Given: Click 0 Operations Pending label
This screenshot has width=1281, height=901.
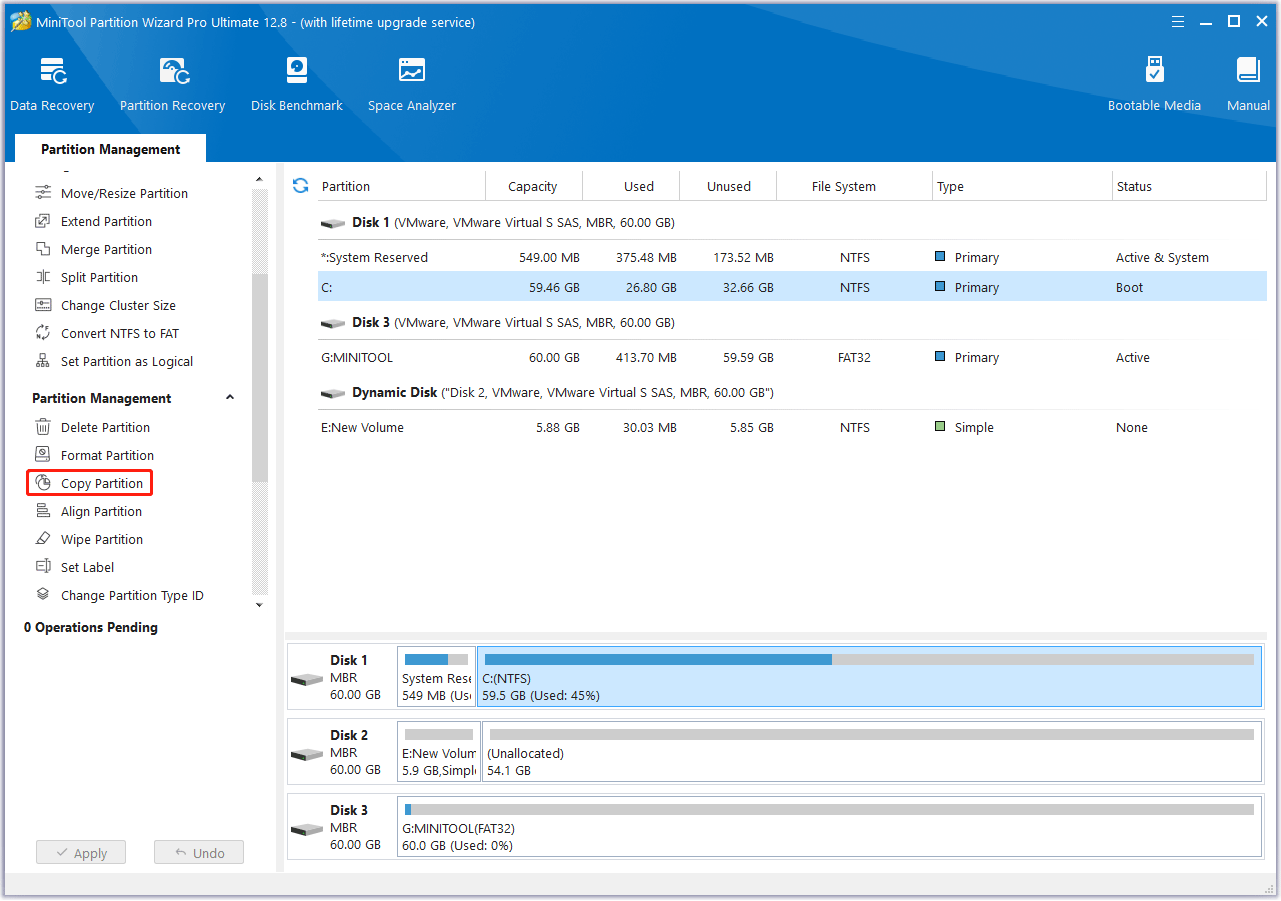Looking at the screenshot, I should (x=91, y=627).
